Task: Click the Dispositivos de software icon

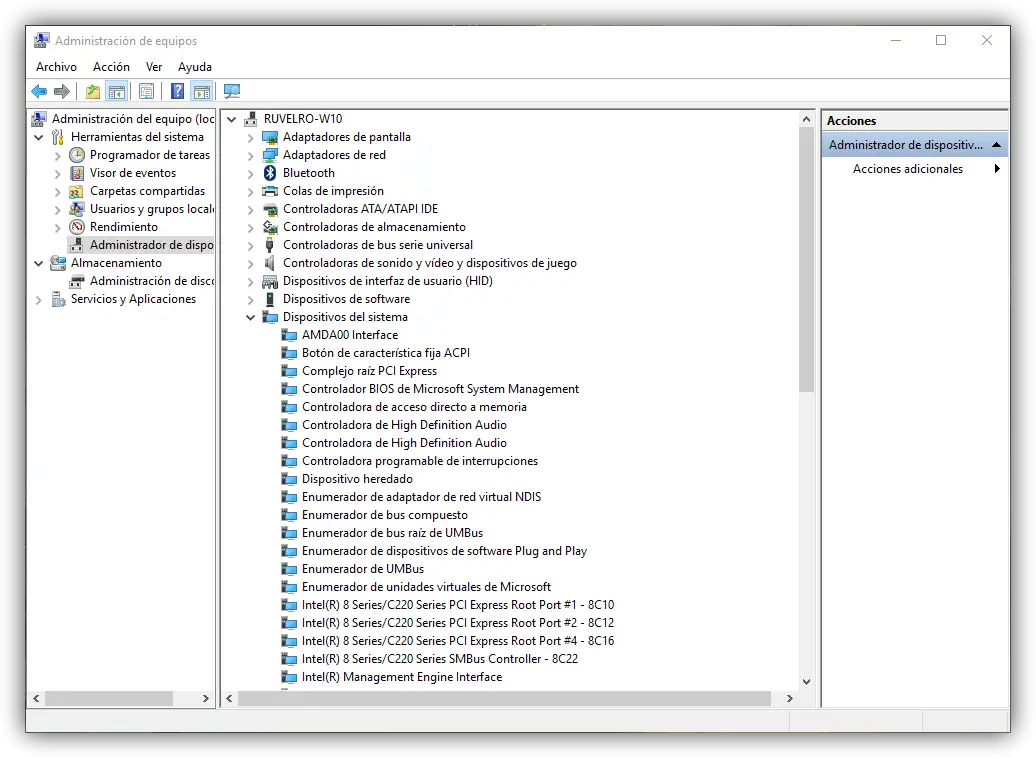Action: pos(270,299)
